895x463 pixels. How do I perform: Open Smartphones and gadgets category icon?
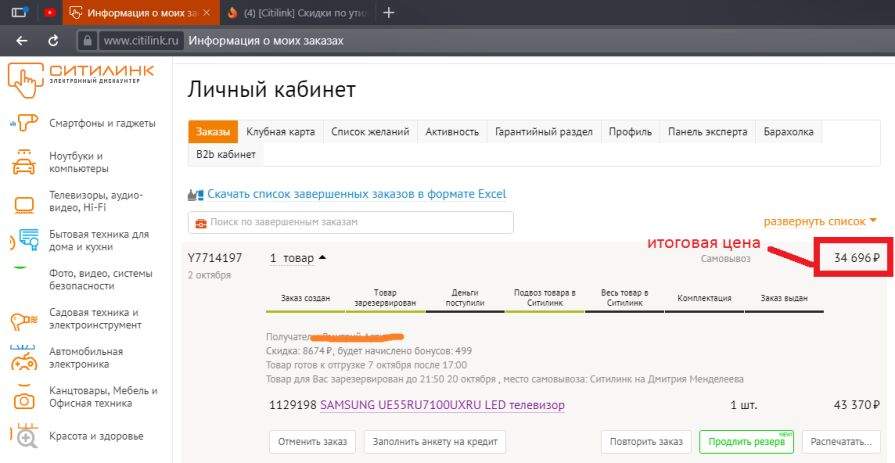tap(25, 123)
